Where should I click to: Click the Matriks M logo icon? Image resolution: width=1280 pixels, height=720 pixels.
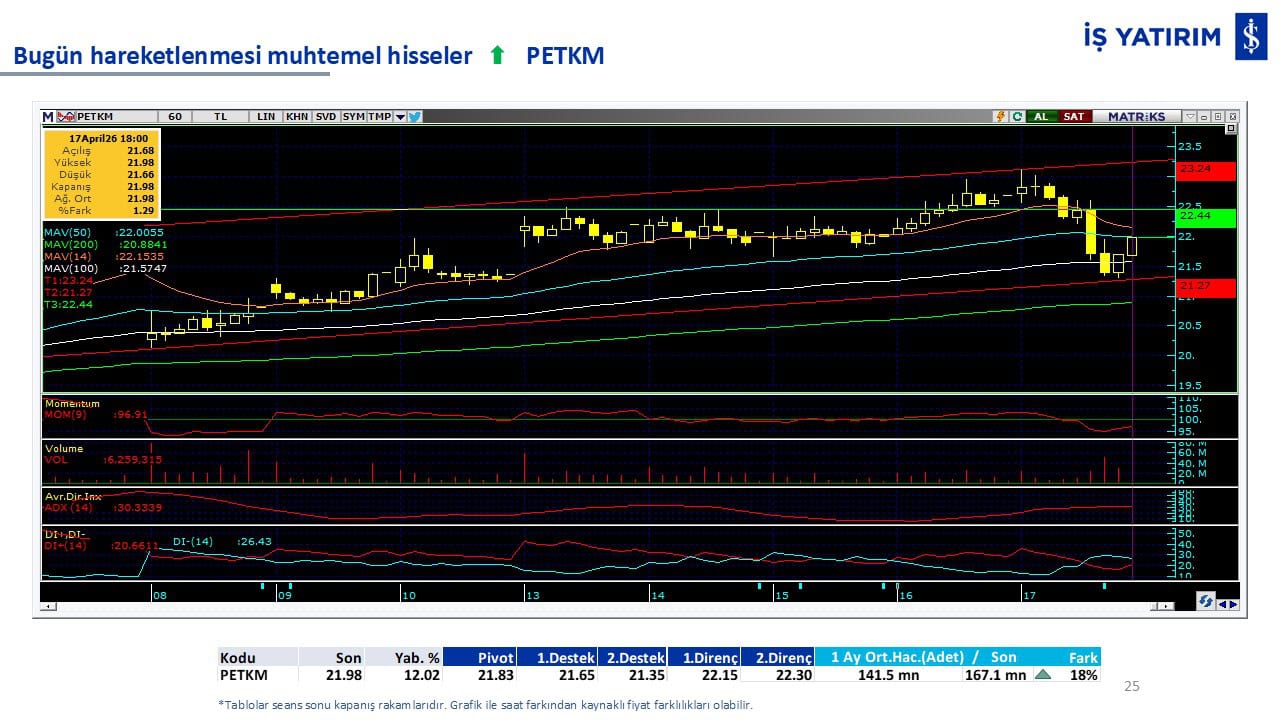(48, 117)
